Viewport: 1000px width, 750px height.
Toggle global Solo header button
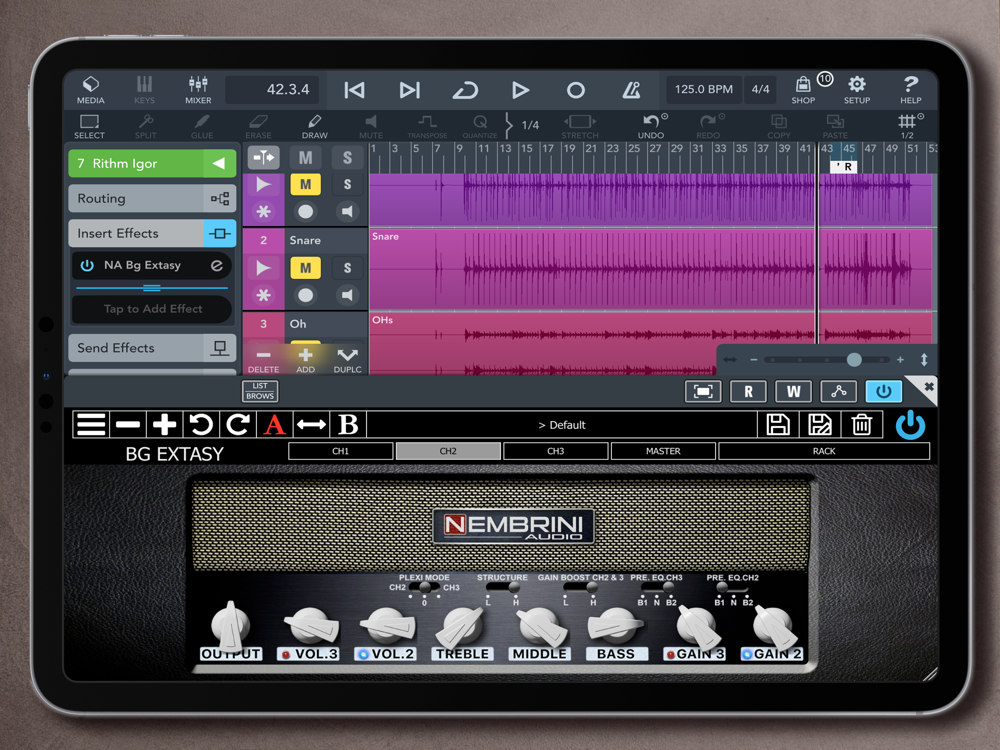point(347,158)
